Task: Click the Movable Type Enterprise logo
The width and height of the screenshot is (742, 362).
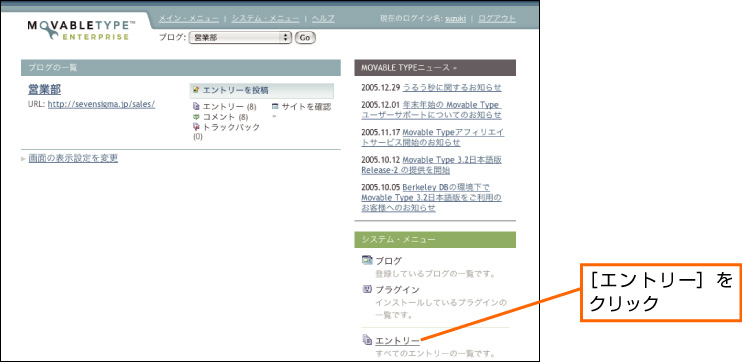Action: tap(81, 29)
